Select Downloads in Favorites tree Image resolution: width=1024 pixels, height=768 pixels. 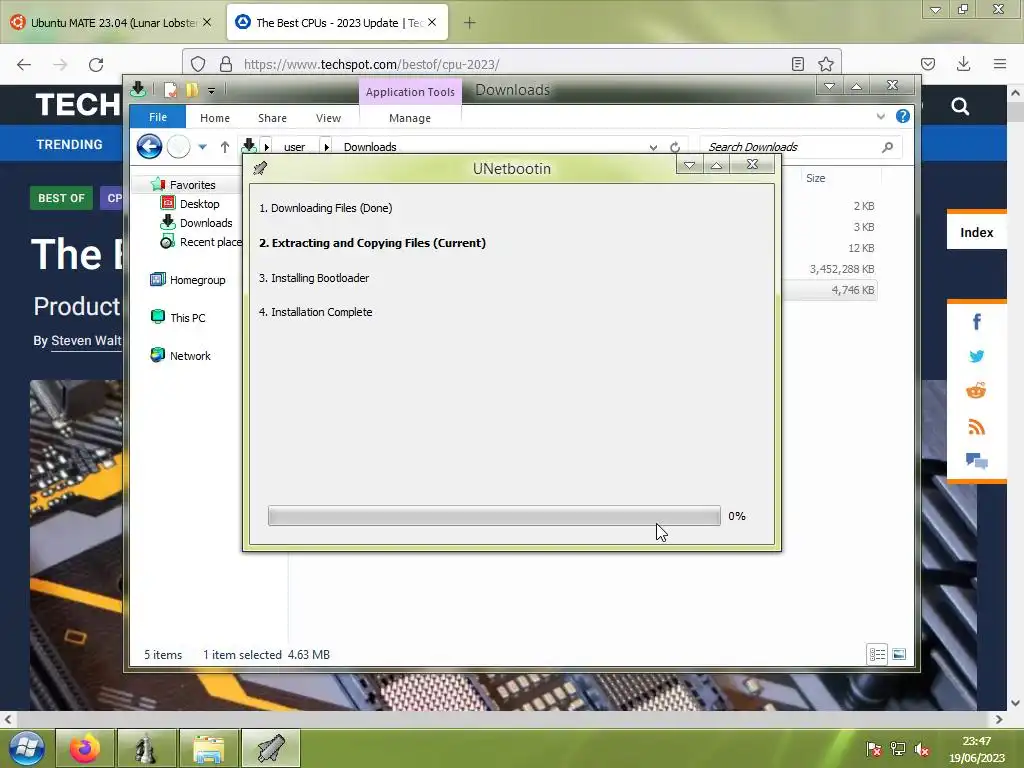[206, 223]
